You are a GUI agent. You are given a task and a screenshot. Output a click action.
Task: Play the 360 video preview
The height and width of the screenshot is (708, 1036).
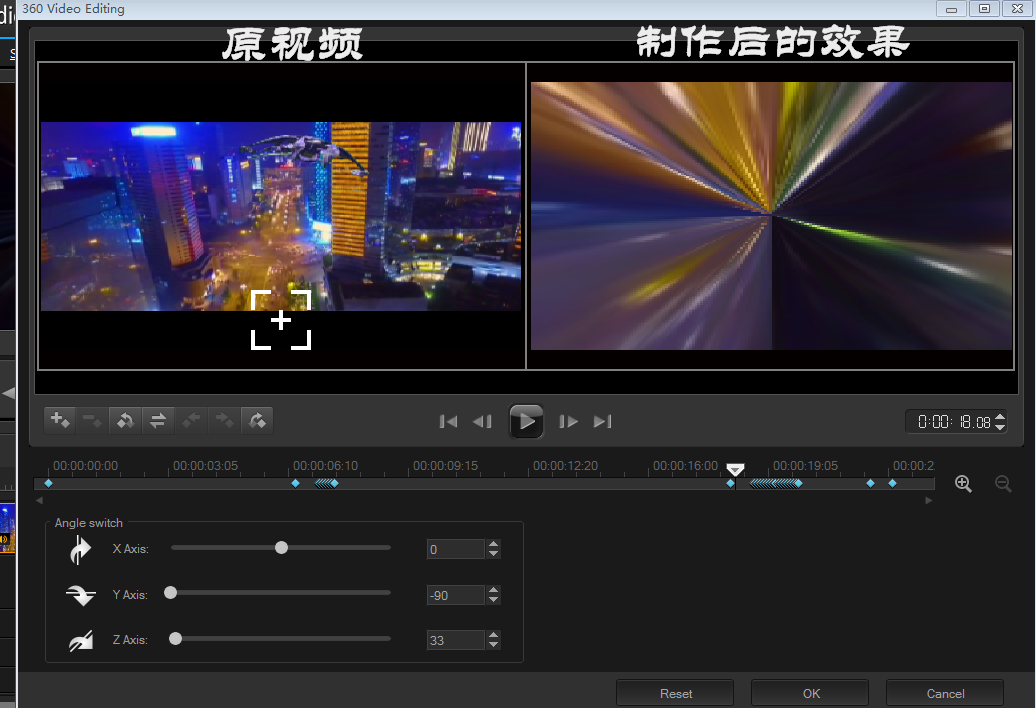[526, 421]
